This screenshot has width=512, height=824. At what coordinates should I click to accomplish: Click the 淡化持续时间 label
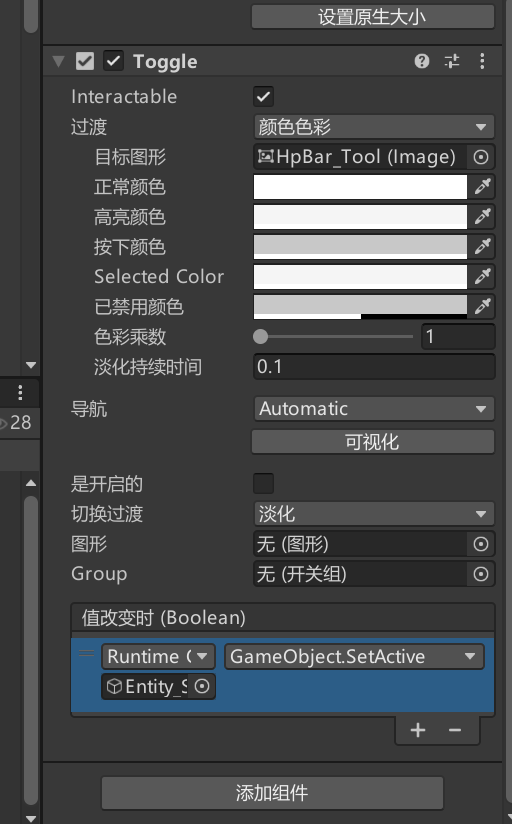148,367
